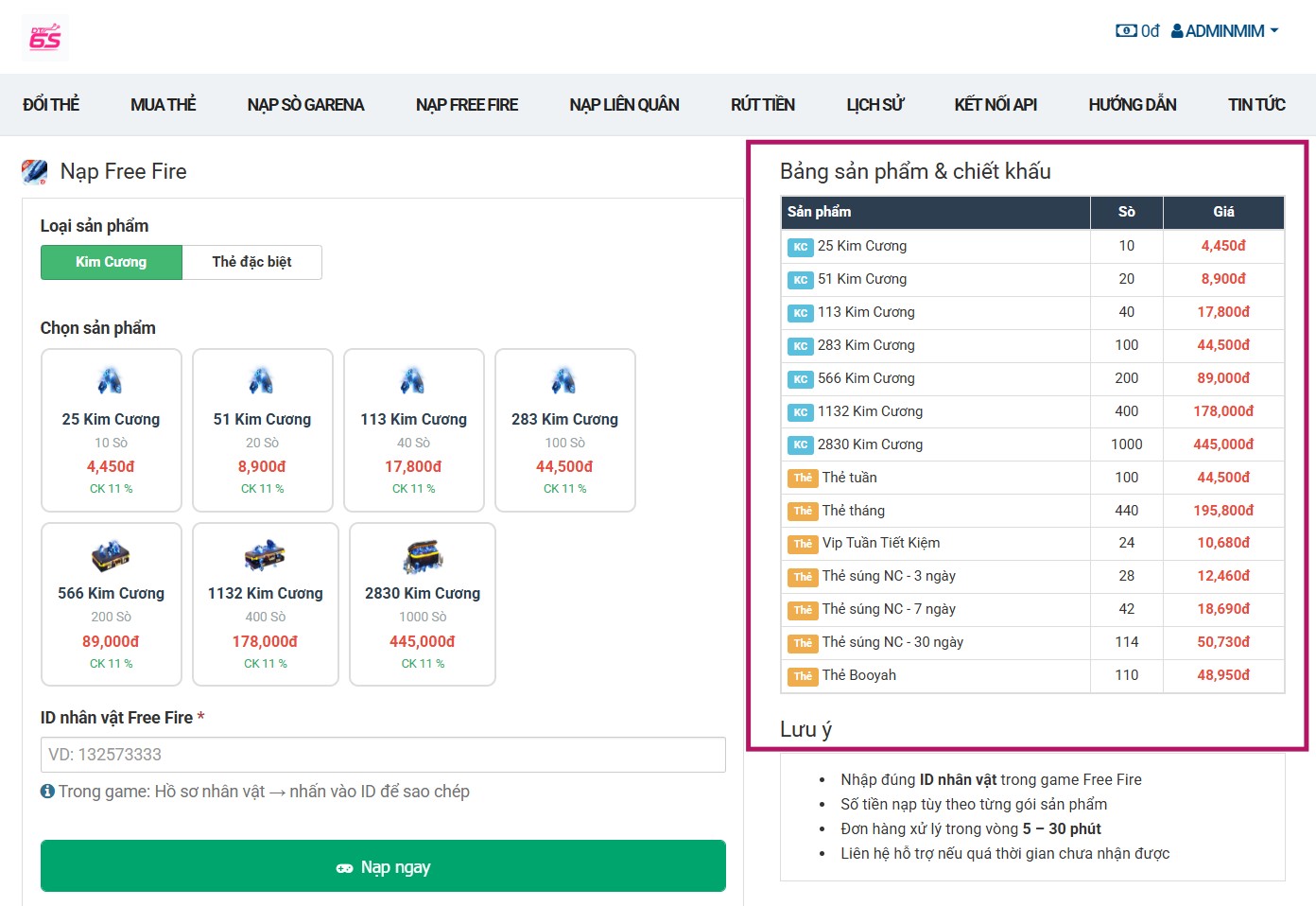This screenshot has height=906, width=1316.
Task: Click the Free Fire icon beside page title
Action: pos(35,171)
